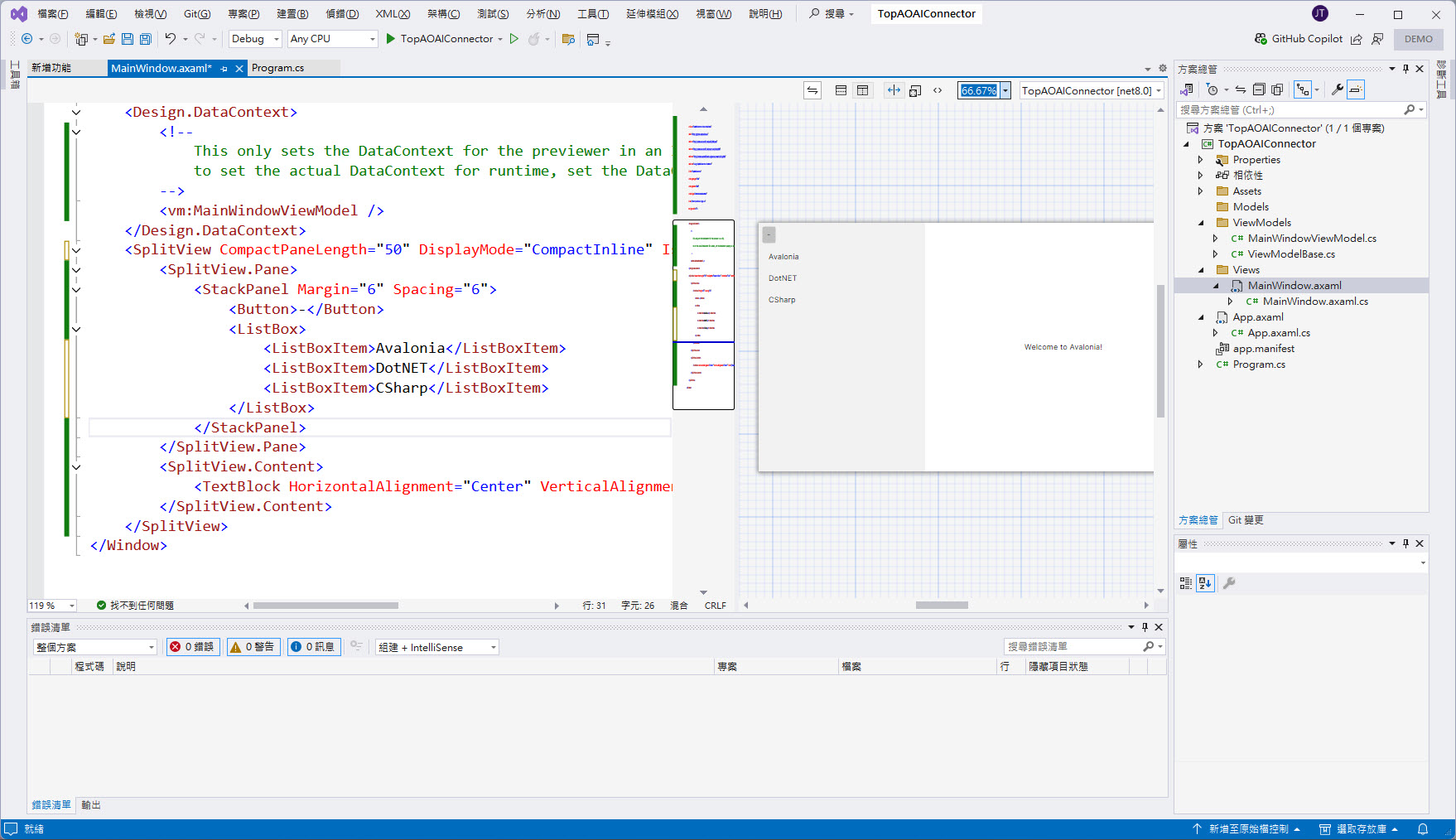Open properties wrench icon in Solution Explorer

pos(1337,89)
